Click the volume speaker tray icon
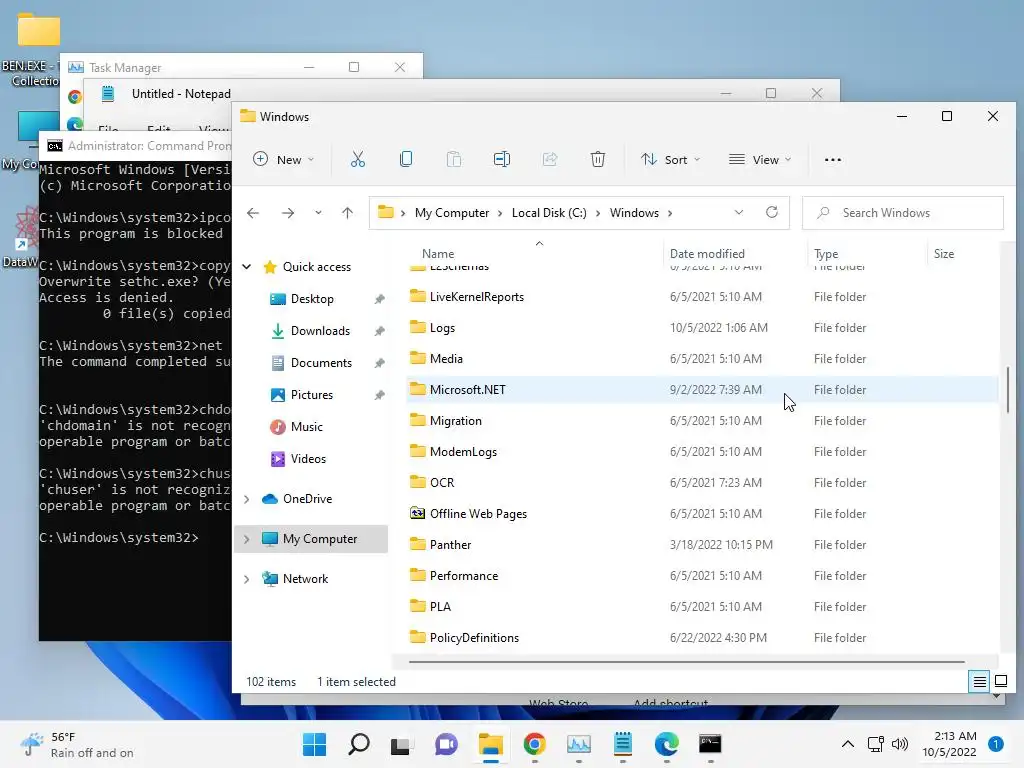 coord(900,744)
